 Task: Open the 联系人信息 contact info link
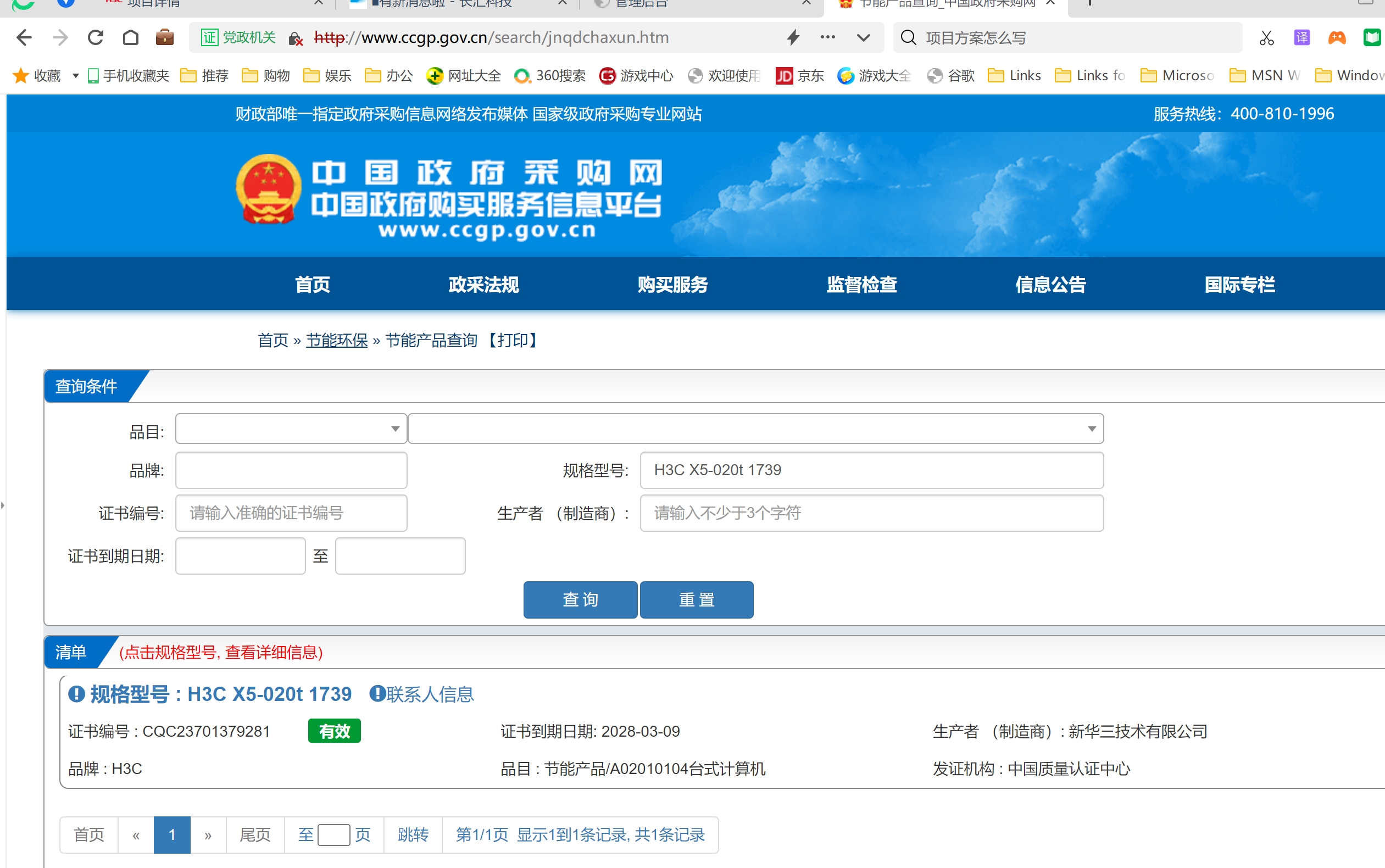[421, 694]
